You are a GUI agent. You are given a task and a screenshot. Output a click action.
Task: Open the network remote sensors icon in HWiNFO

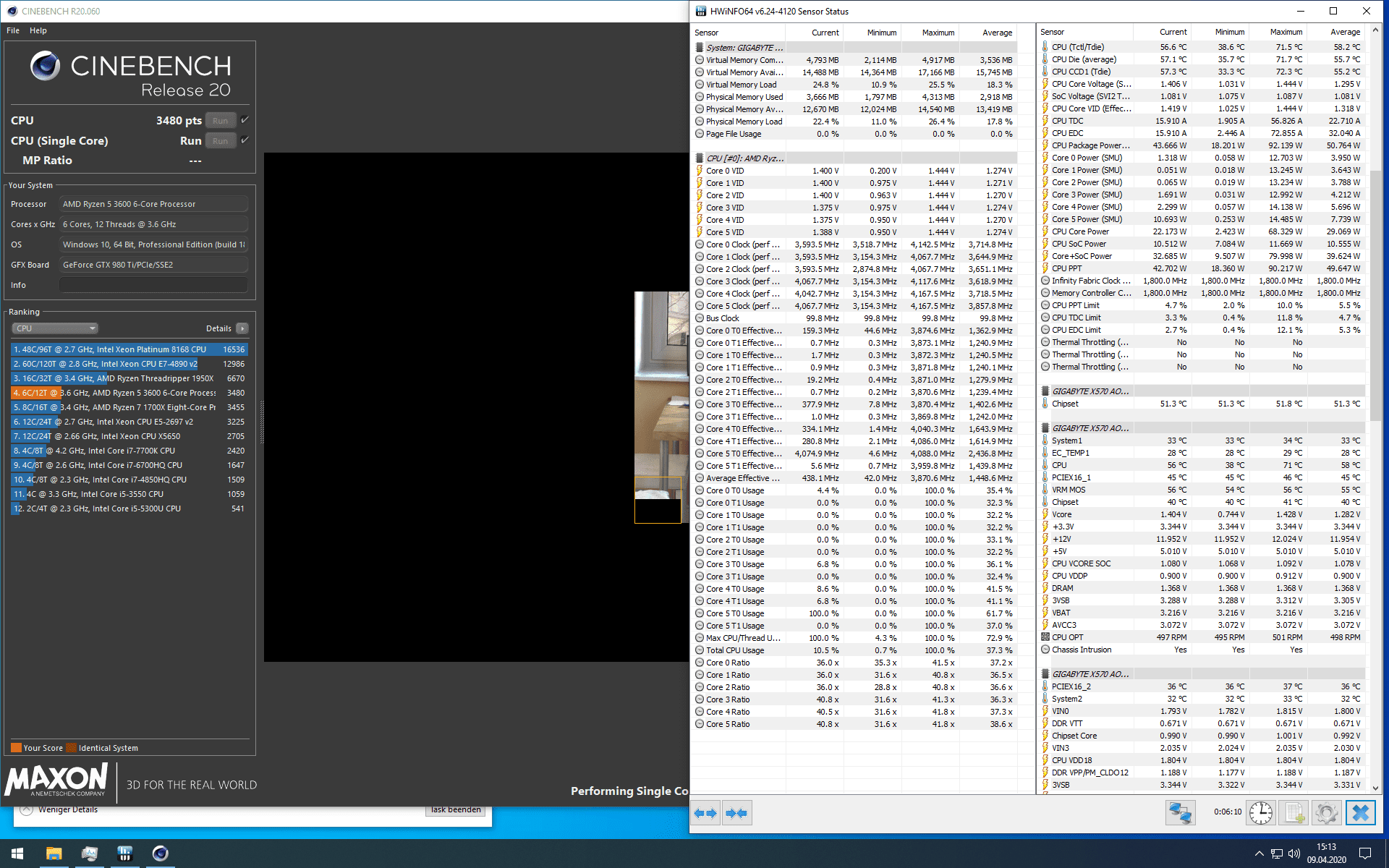pos(1180,813)
